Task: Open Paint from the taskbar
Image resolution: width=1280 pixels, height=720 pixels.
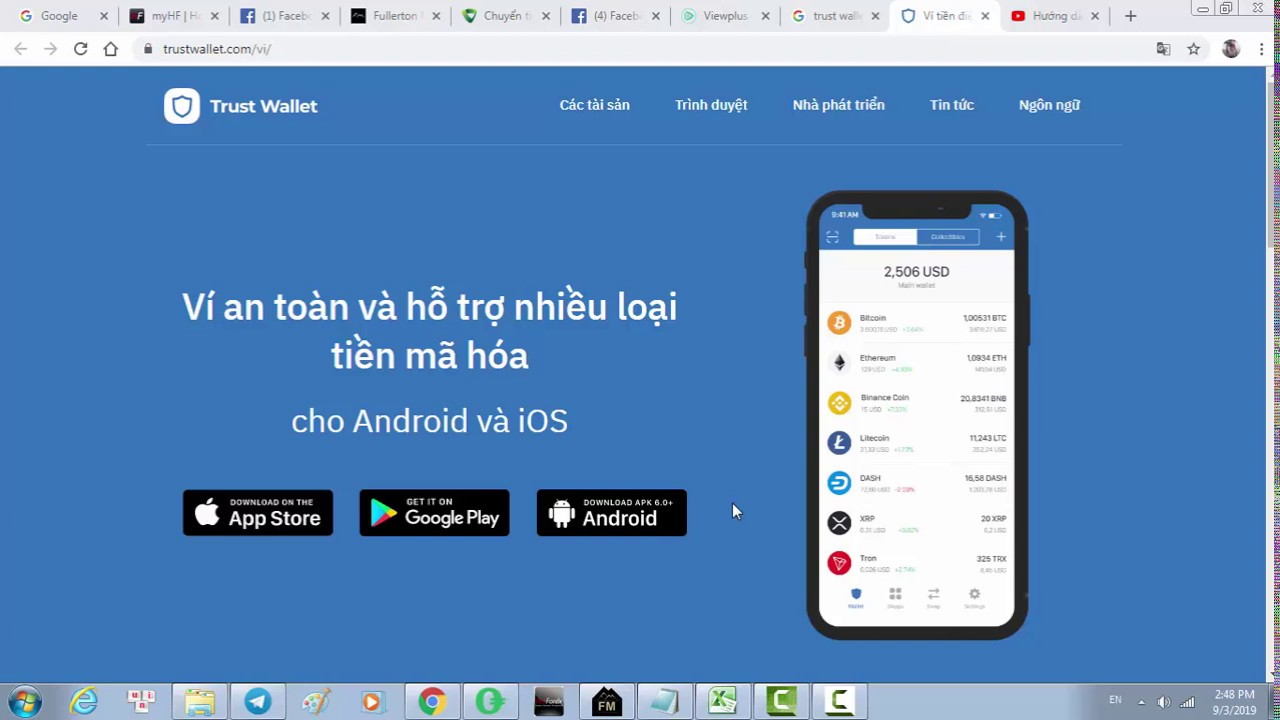Action: point(316,701)
